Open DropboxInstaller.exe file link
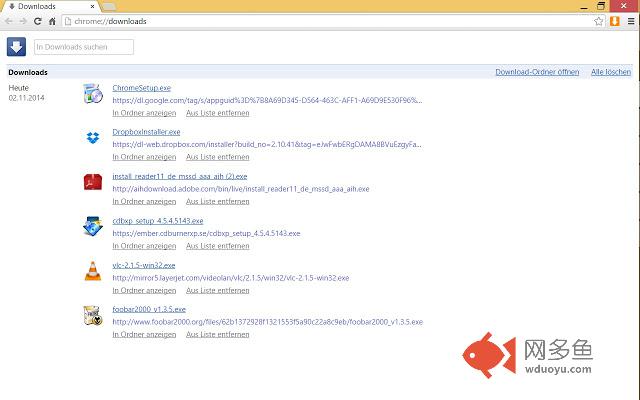 click(146, 132)
